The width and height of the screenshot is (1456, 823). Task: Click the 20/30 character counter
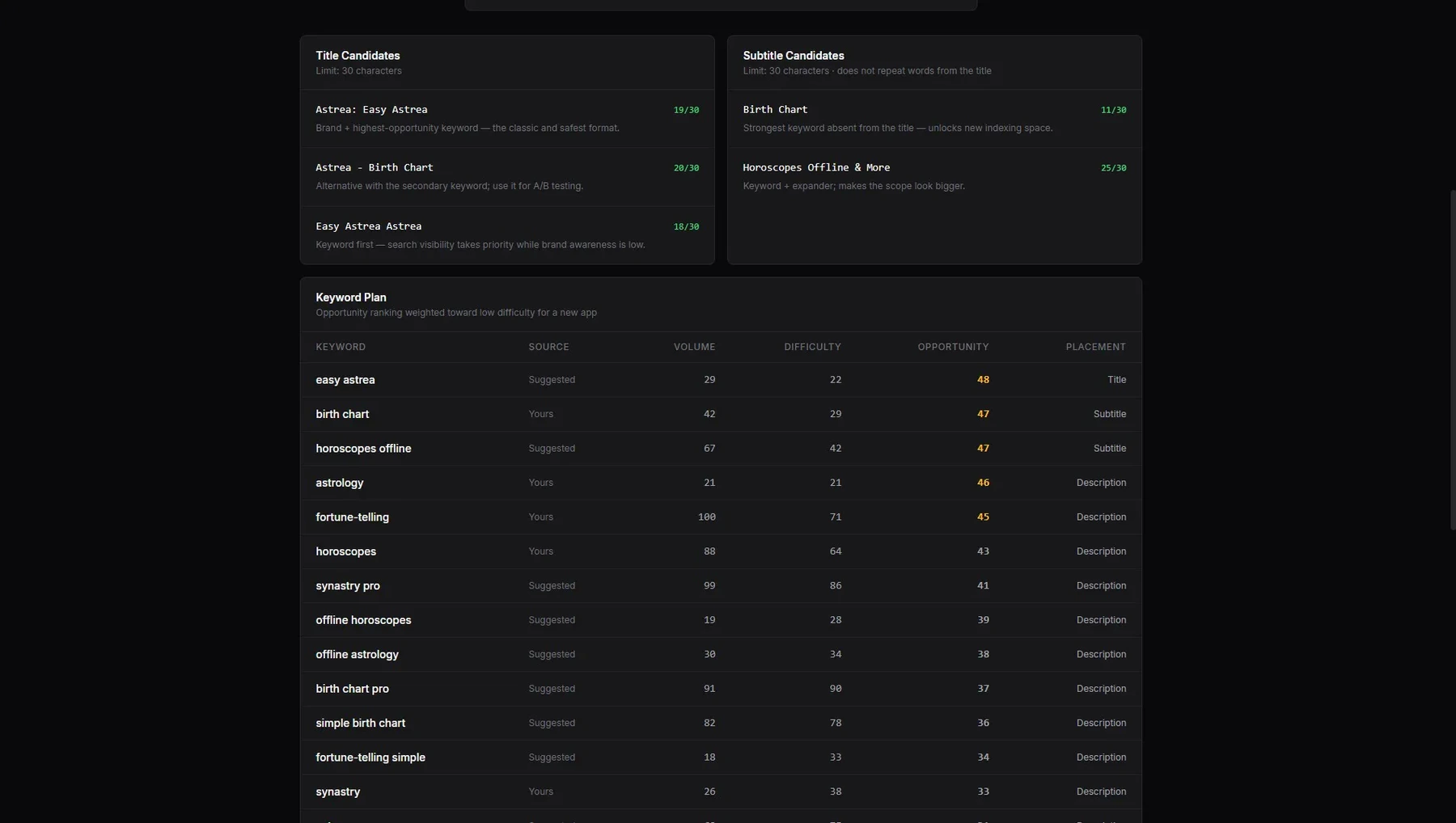click(686, 168)
